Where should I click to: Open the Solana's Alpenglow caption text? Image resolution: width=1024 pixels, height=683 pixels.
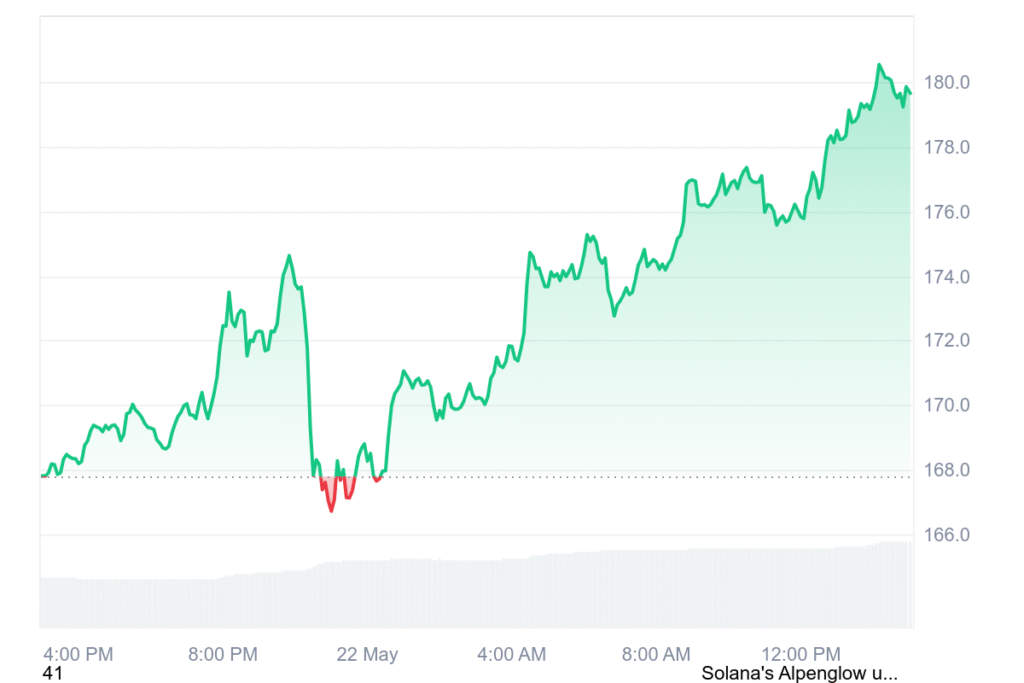(x=799, y=674)
